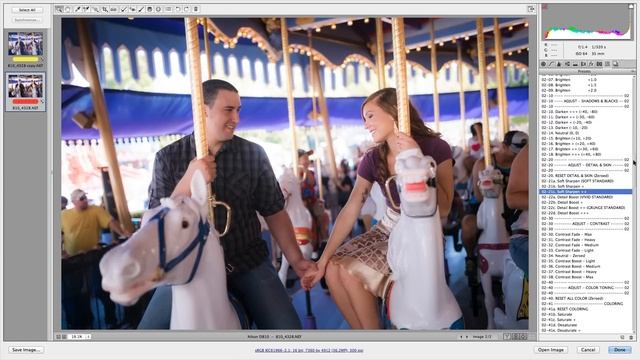Screen dimensions: 640x360
Task: Cycle before/after view icon
Action: 507,337
